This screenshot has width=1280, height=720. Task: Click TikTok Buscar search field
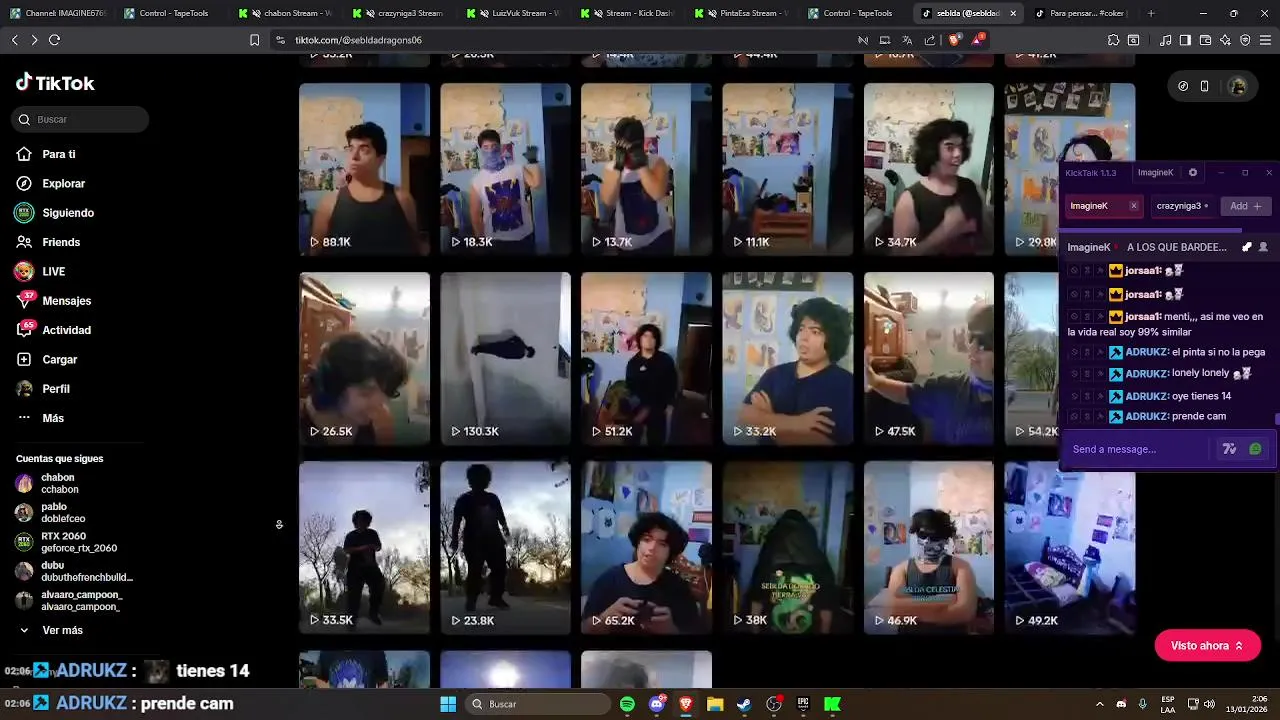pyautogui.click(x=81, y=119)
